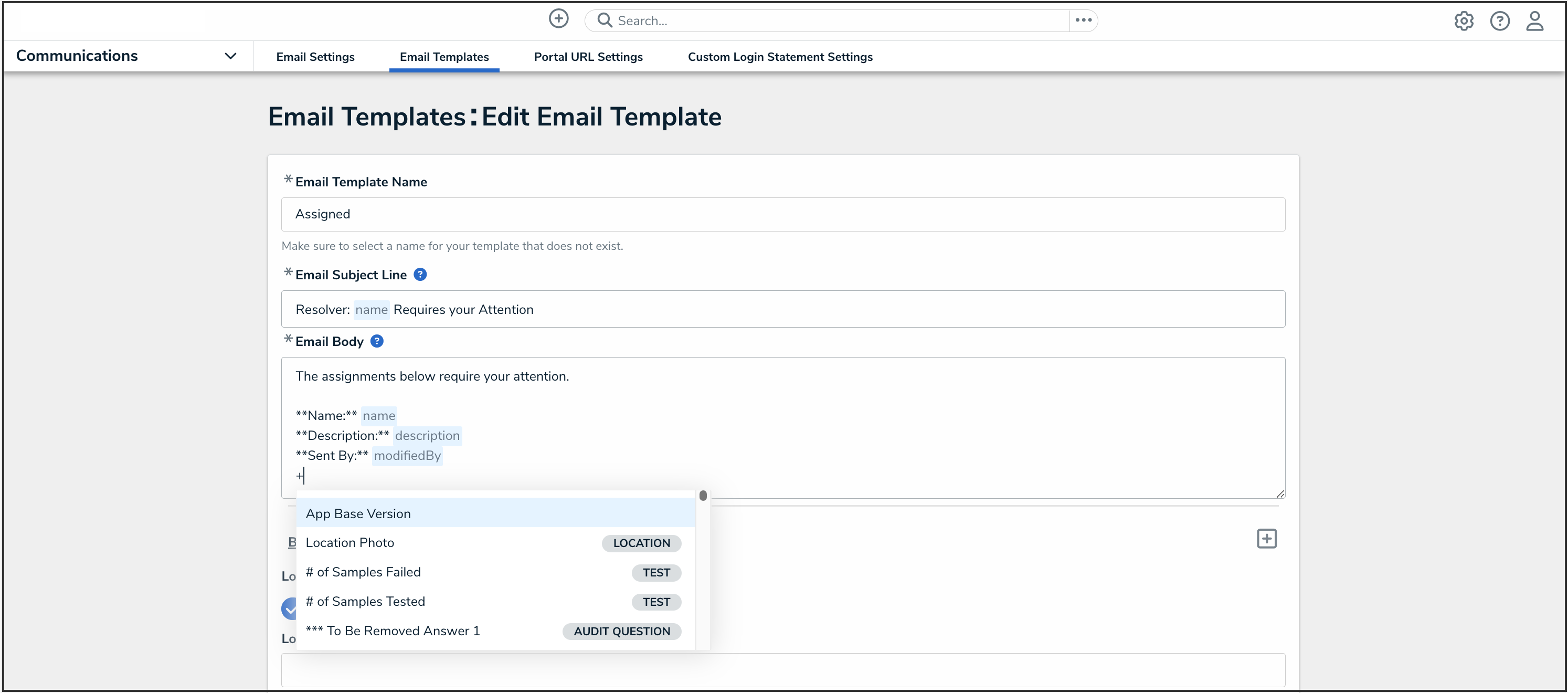The width and height of the screenshot is (1568, 693).
Task: Click the plus square expand icon
Action: pyautogui.click(x=1266, y=538)
